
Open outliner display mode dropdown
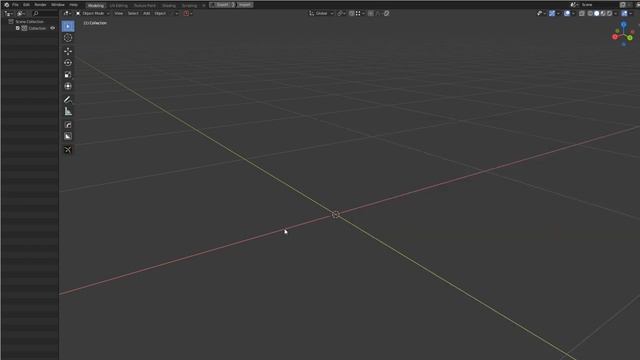pos(20,13)
